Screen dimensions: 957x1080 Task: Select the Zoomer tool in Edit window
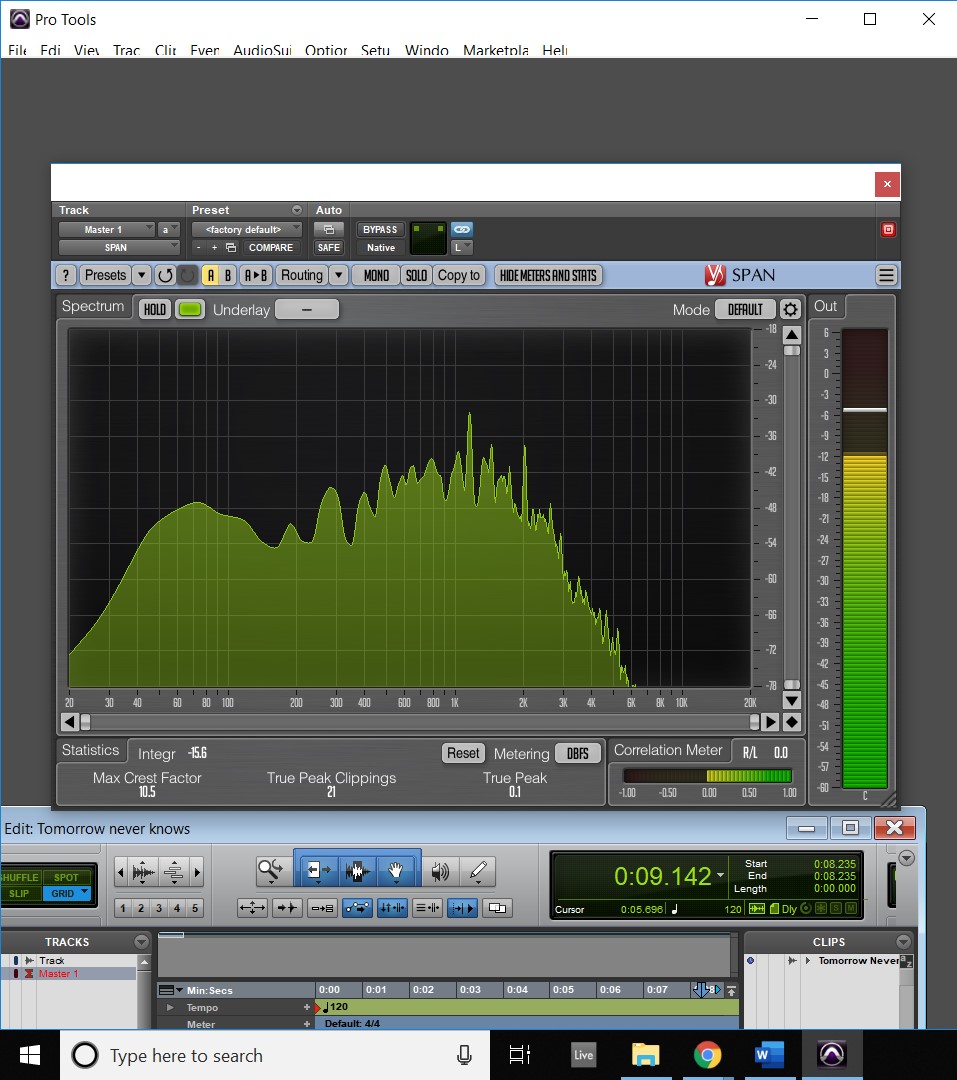270,871
